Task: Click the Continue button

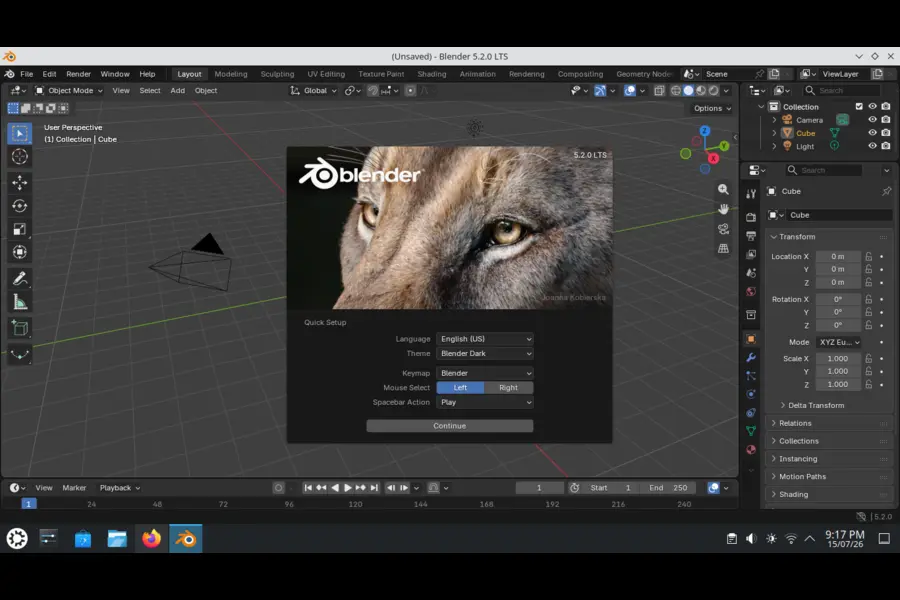Action: 449,425
